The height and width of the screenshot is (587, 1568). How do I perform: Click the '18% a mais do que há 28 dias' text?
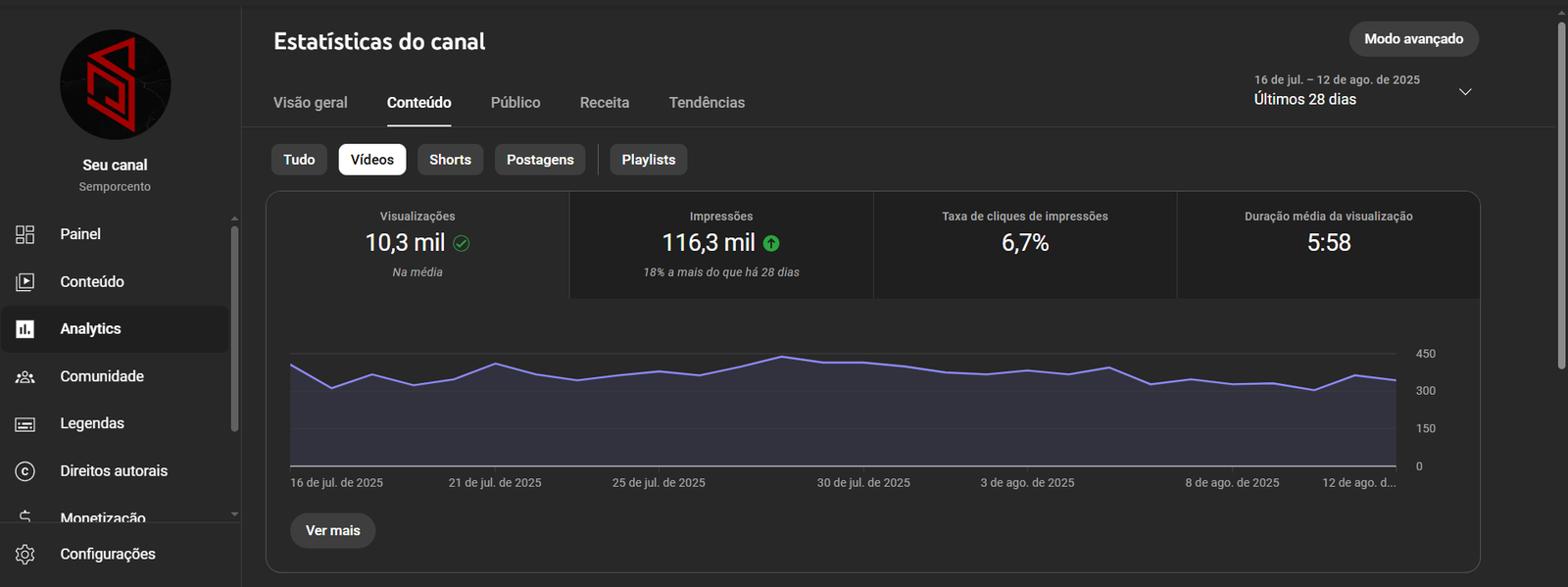point(721,272)
